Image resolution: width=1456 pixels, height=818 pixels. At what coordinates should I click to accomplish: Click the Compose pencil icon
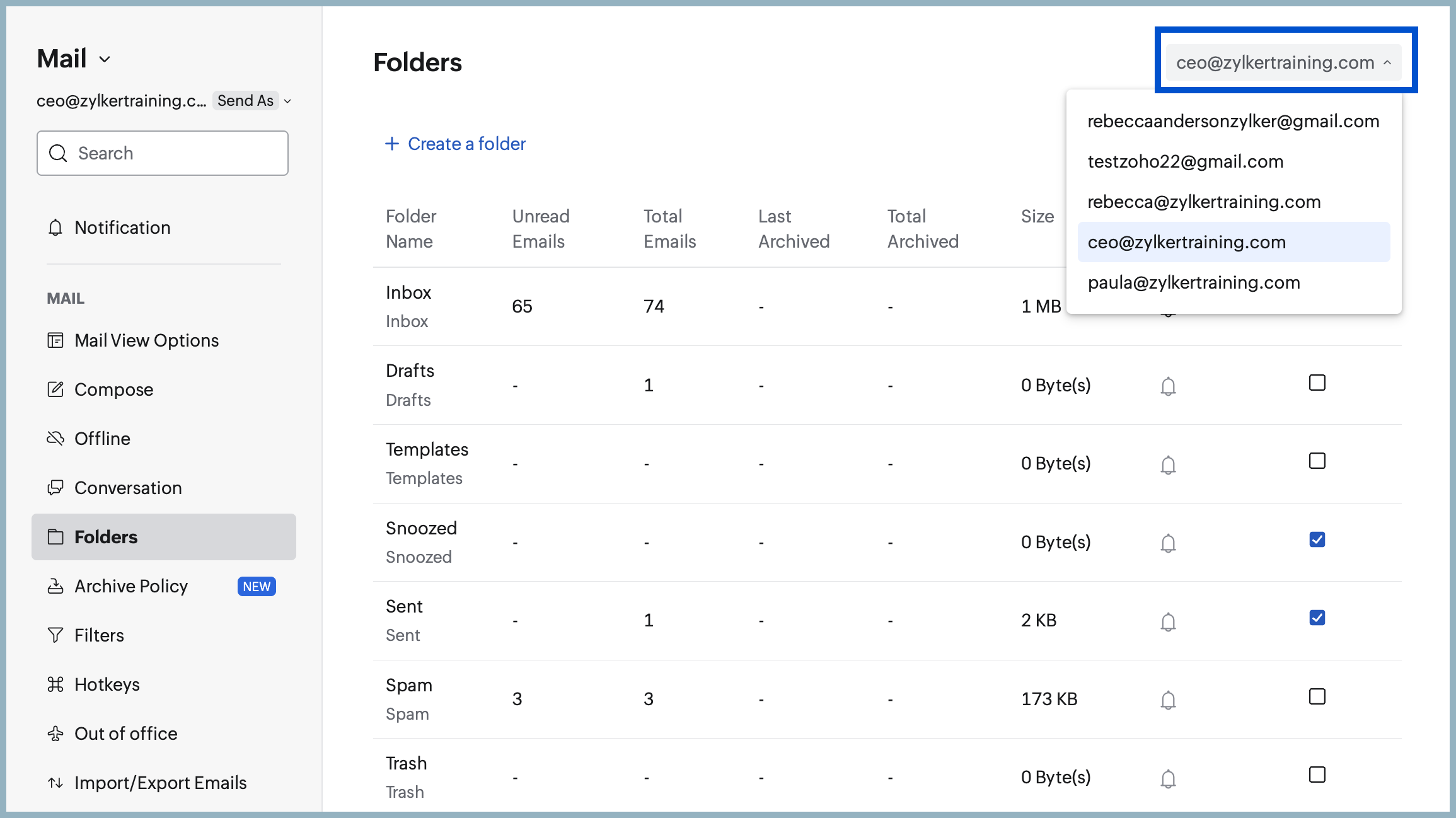55,389
